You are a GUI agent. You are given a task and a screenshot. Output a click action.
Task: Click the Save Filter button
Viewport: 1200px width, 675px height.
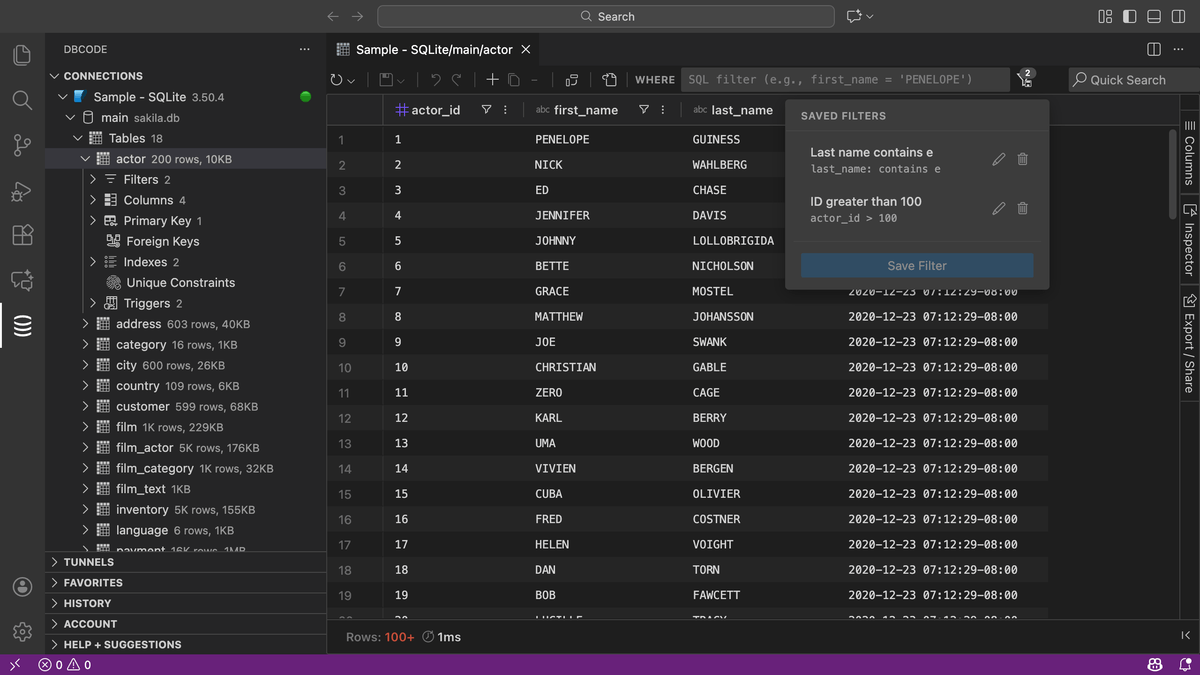(x=916, y=265)
